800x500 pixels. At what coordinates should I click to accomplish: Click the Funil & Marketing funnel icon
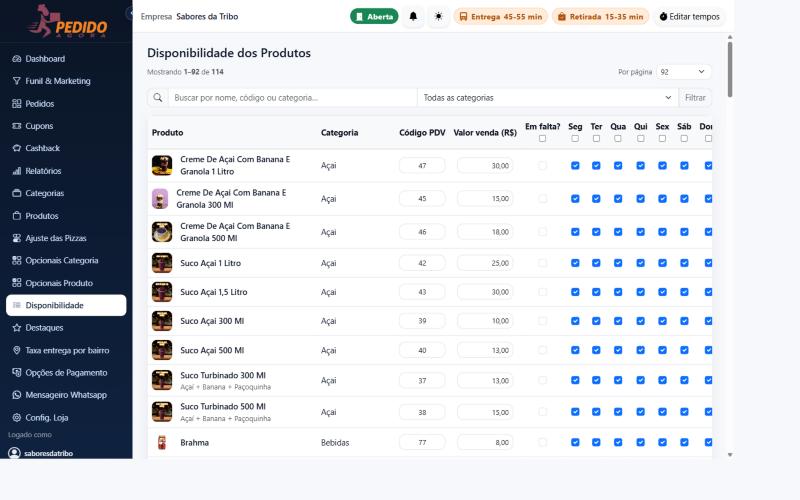point(16,81)
